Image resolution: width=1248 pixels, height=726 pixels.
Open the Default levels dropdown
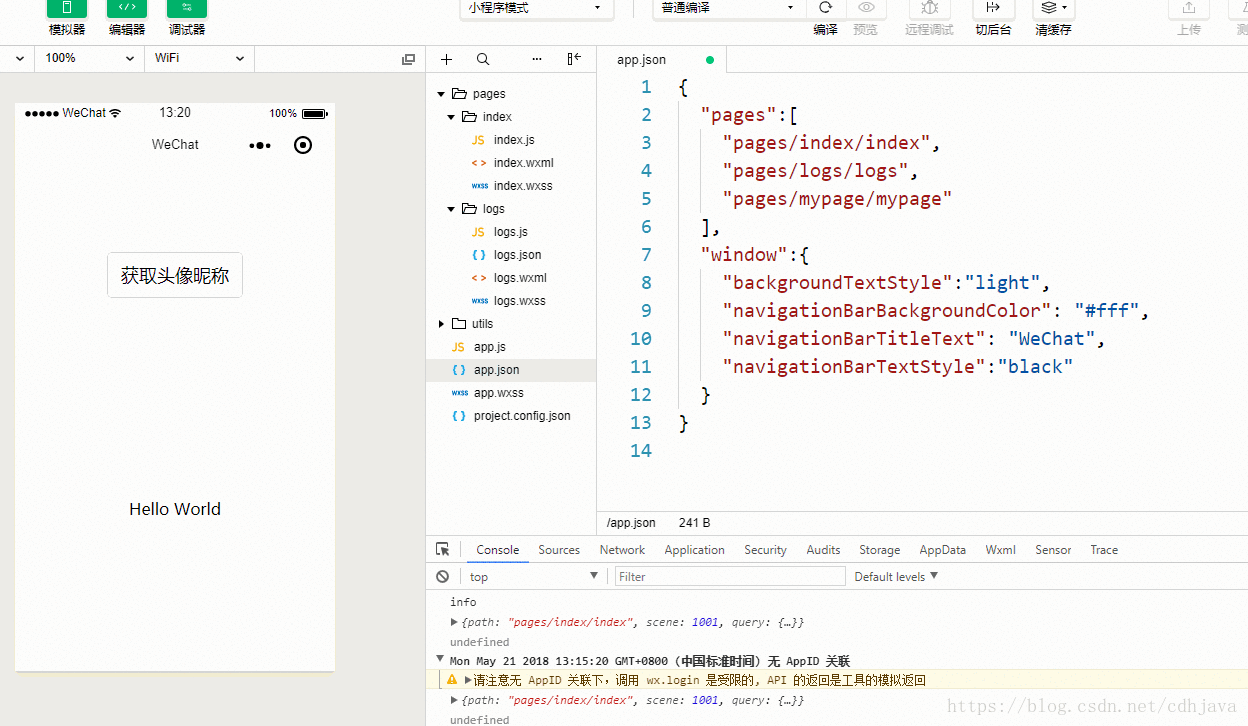(896, 577)
